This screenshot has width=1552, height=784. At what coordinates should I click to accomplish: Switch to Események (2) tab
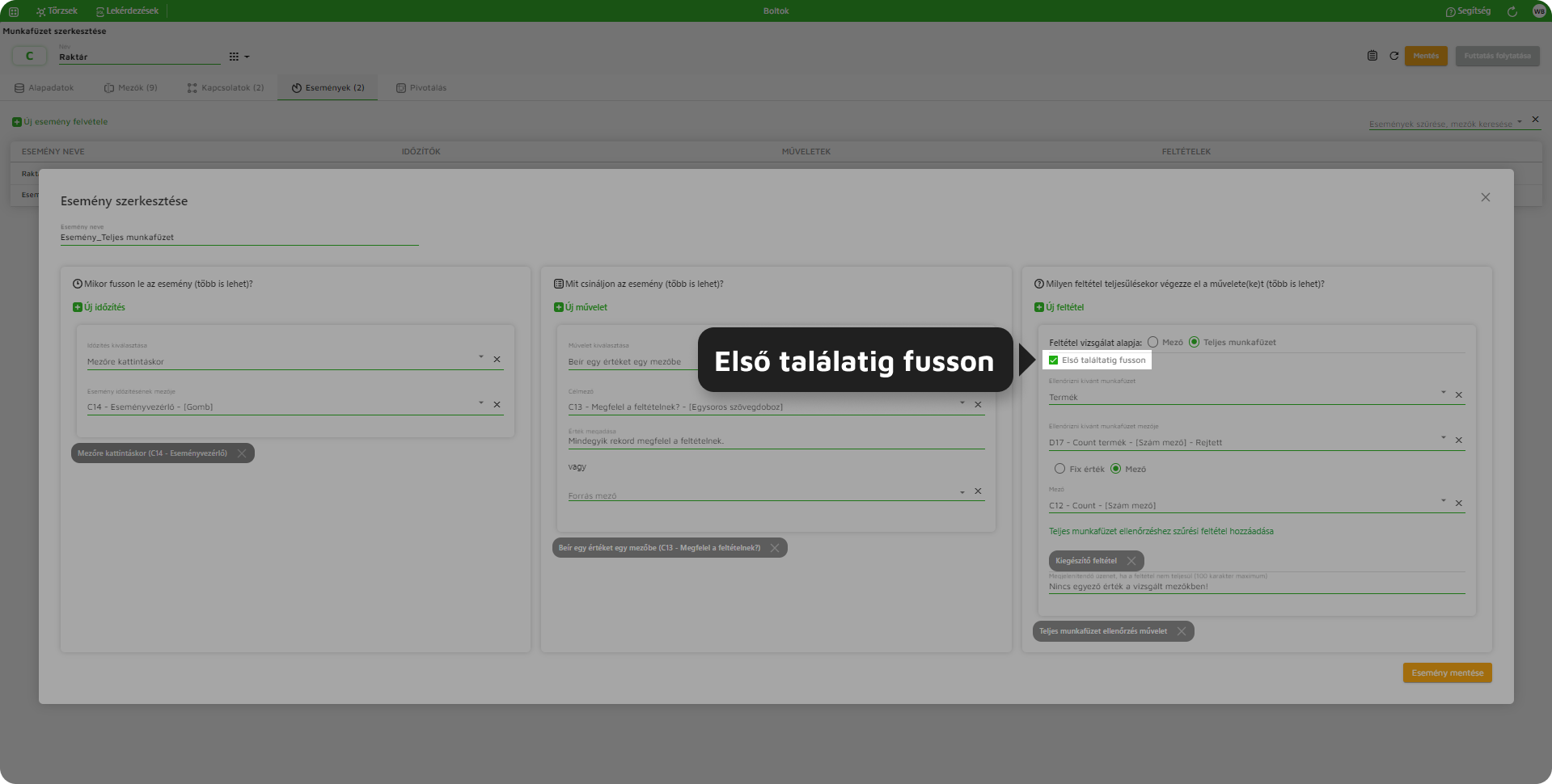(328, 87)
